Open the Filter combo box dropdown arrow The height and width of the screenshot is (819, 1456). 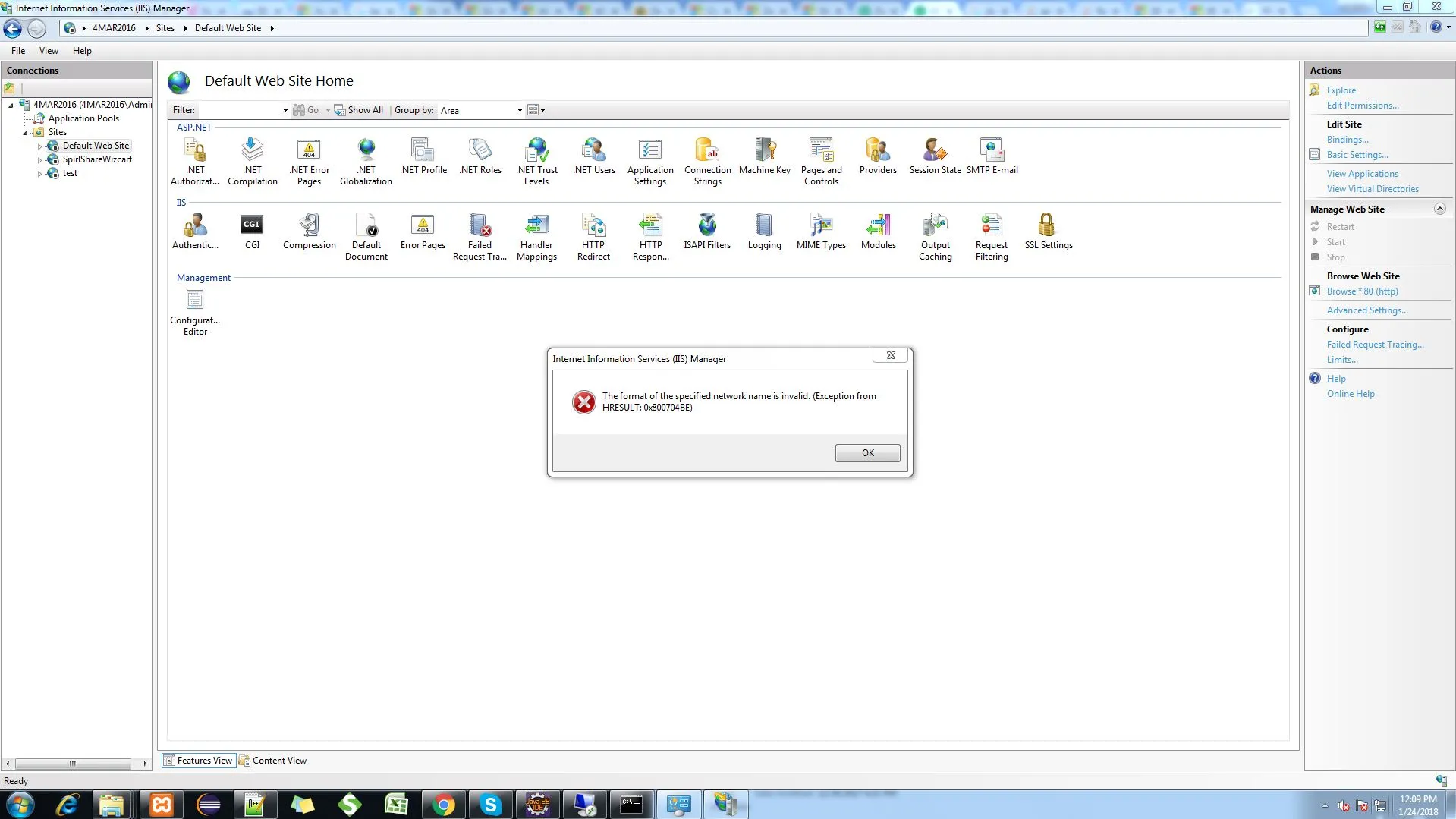coord(285,111)
